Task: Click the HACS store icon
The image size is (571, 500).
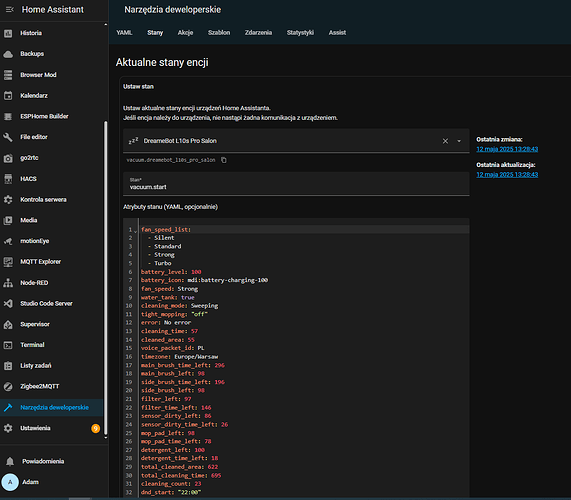Action: pos(8,179)
